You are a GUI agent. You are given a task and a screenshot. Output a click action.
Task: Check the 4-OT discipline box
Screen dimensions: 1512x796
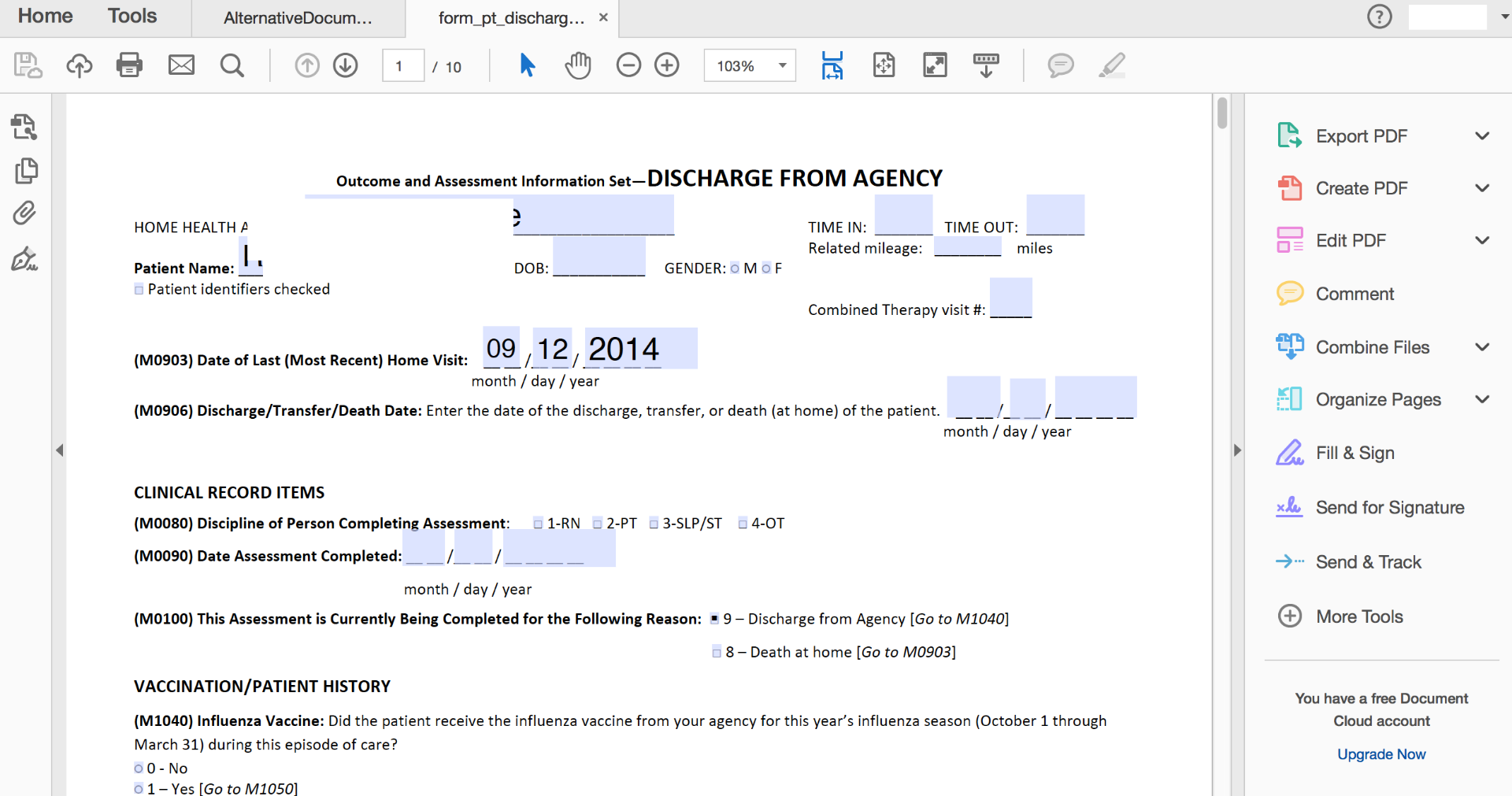click(x=743, y=524)
